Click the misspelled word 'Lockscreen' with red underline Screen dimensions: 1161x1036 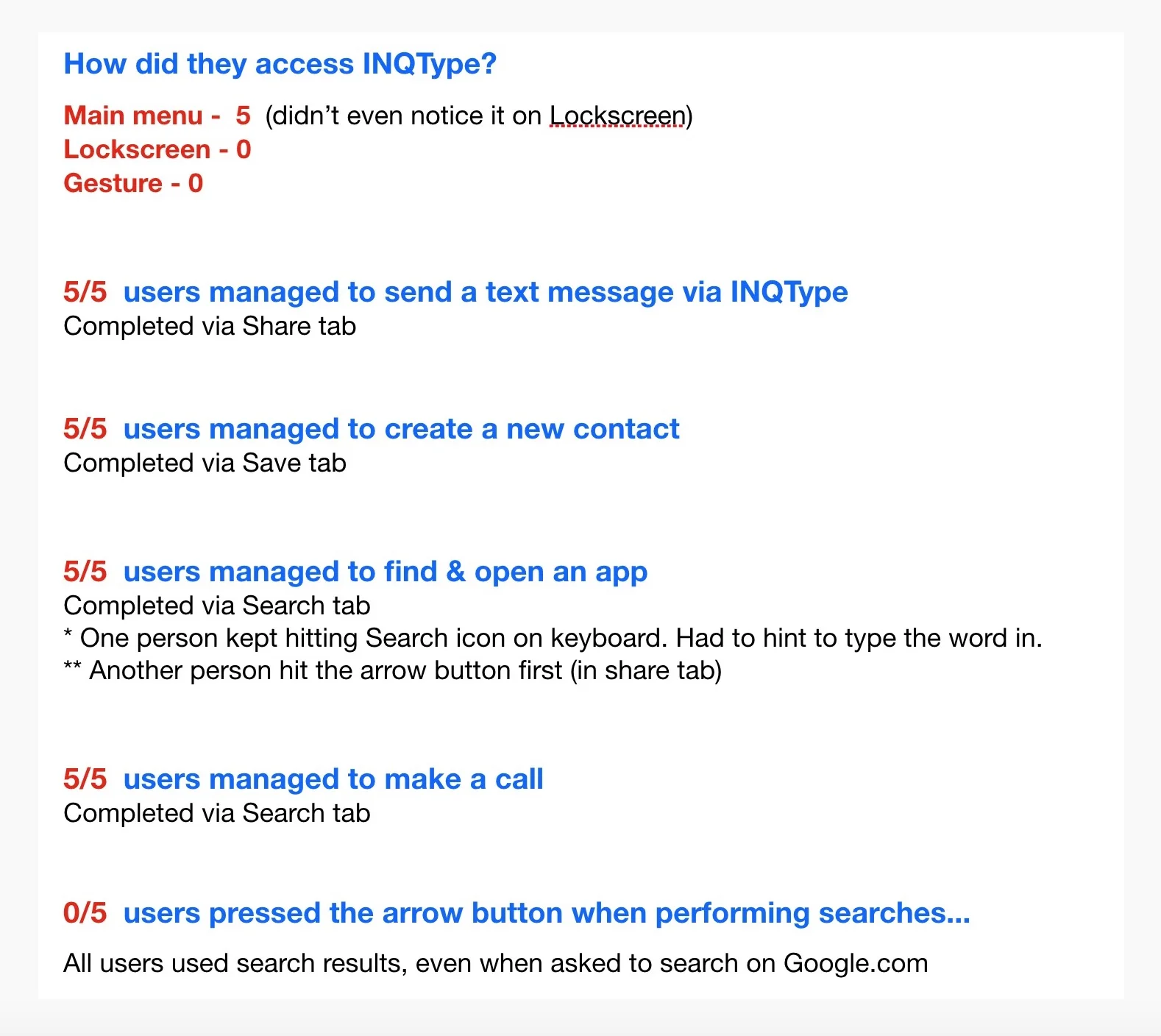click(x=617, y=116)
